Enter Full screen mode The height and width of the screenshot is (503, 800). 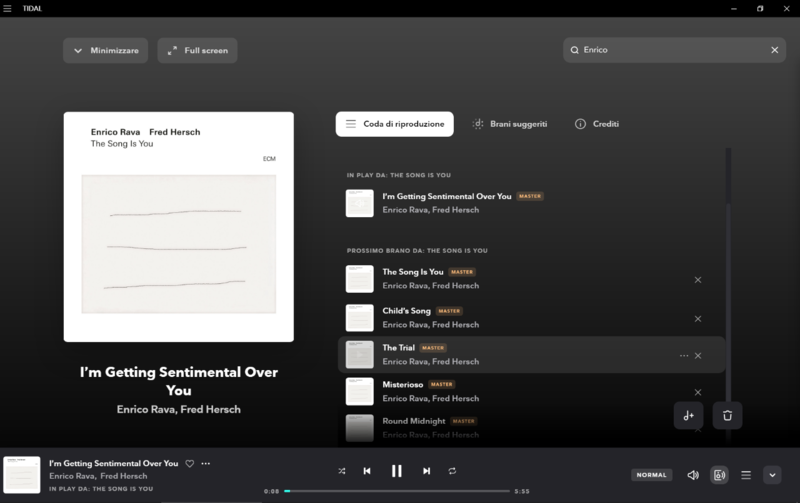click(x=197, y=50)
